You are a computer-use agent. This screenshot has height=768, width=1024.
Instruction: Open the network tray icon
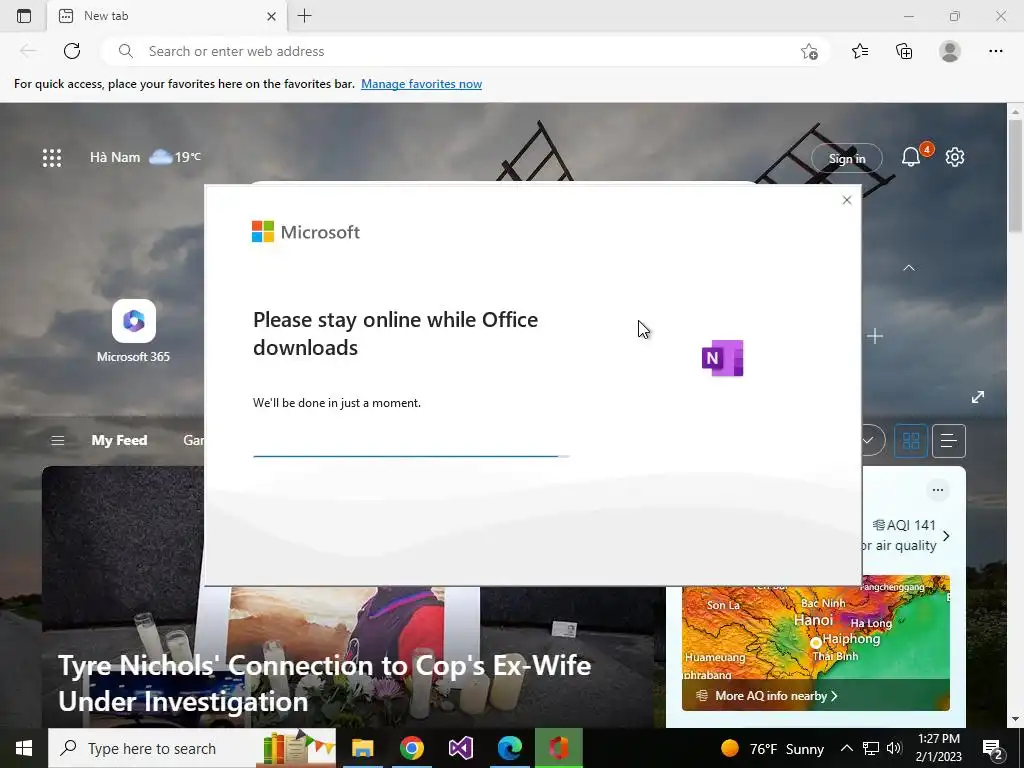coord(871,748)
